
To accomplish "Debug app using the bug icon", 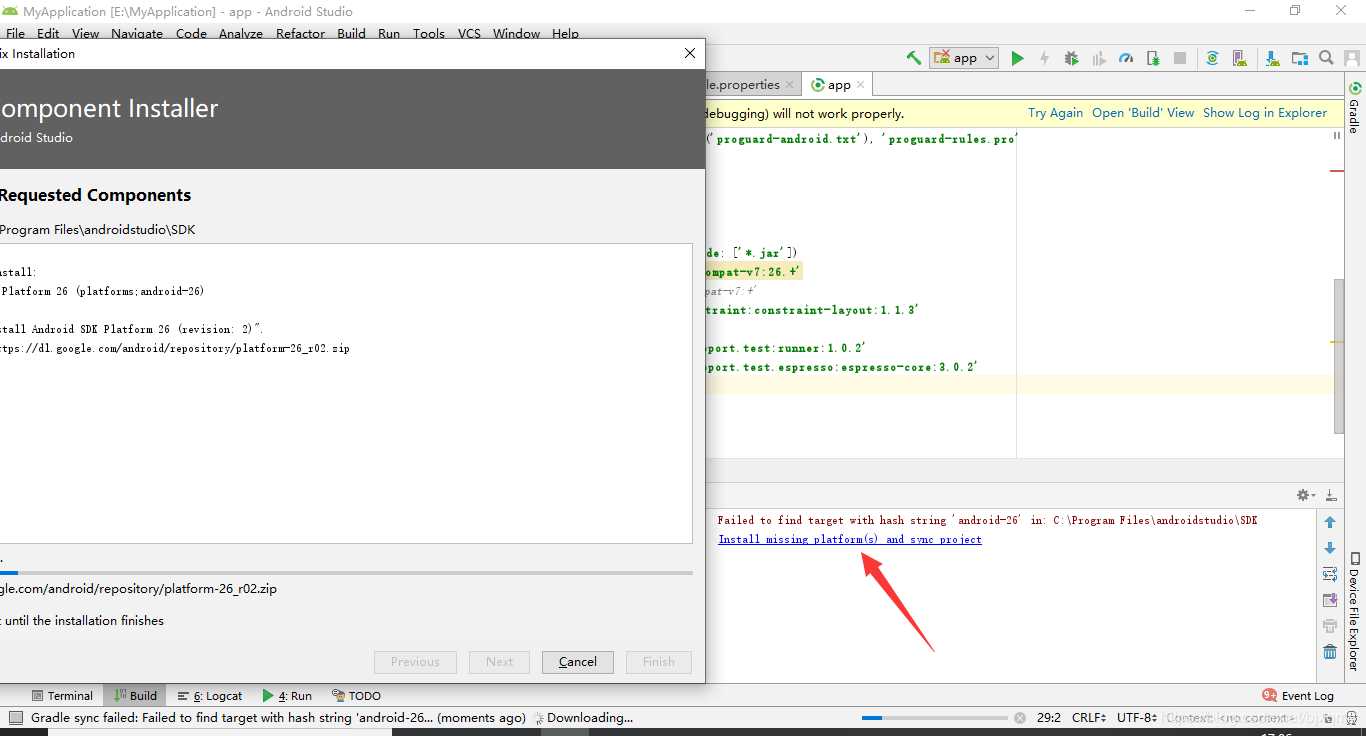I will [x=1072, y=58].
